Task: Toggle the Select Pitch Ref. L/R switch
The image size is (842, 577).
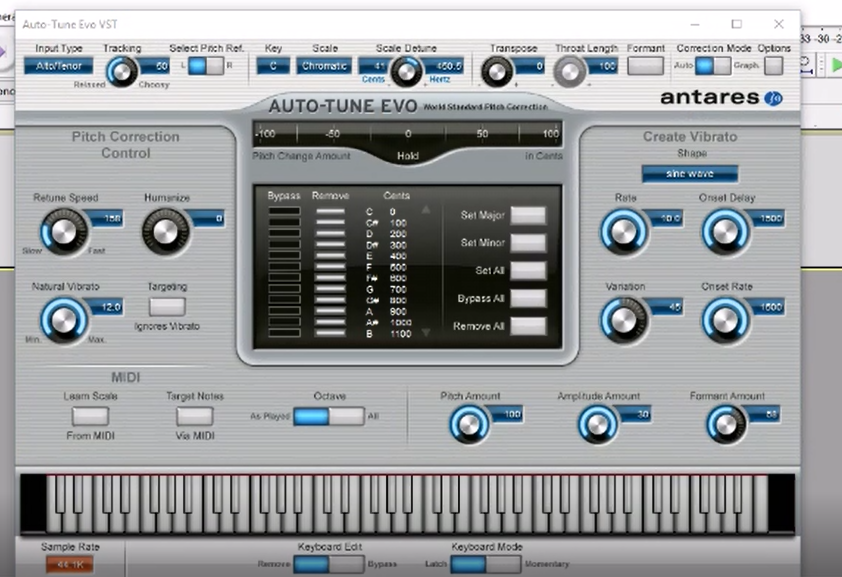Action: tap(206, 66)
